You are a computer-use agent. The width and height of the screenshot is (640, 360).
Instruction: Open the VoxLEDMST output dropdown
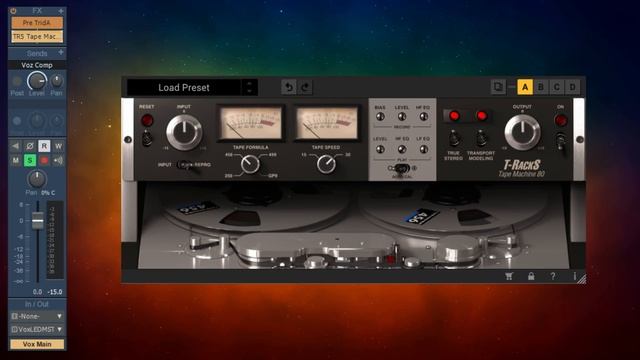[x=37, y=329]
